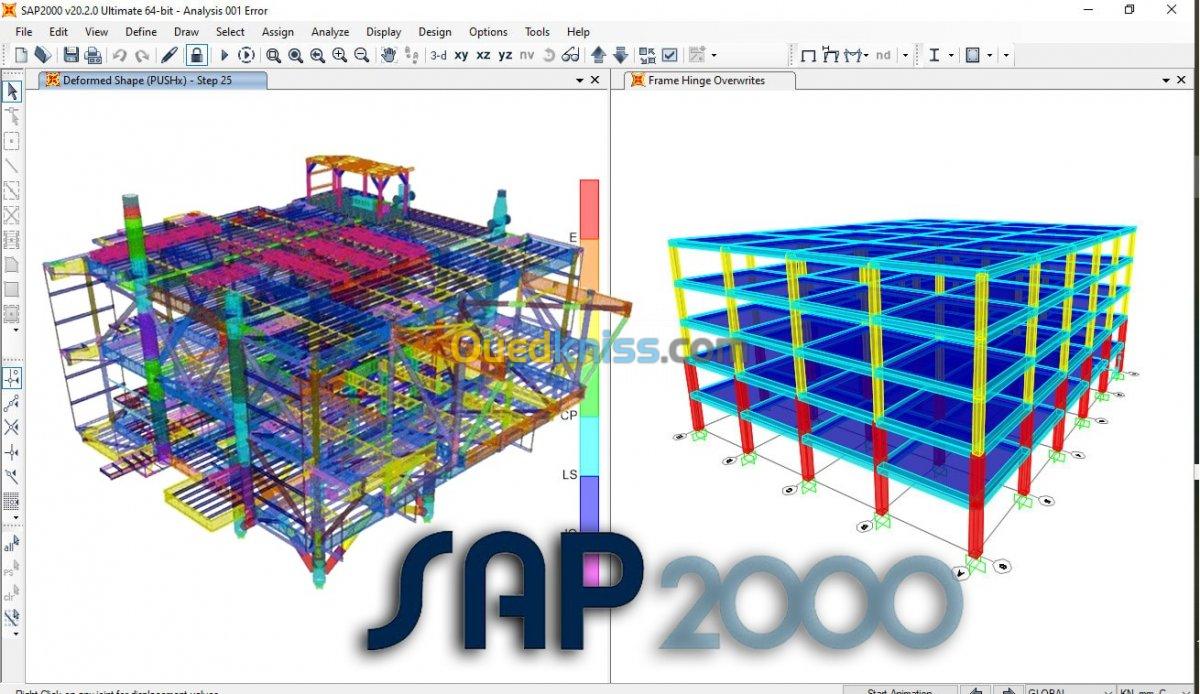This screenshot has width=1200, height=694.
Task: Click the Start Animation button
Action: [899, 690]
